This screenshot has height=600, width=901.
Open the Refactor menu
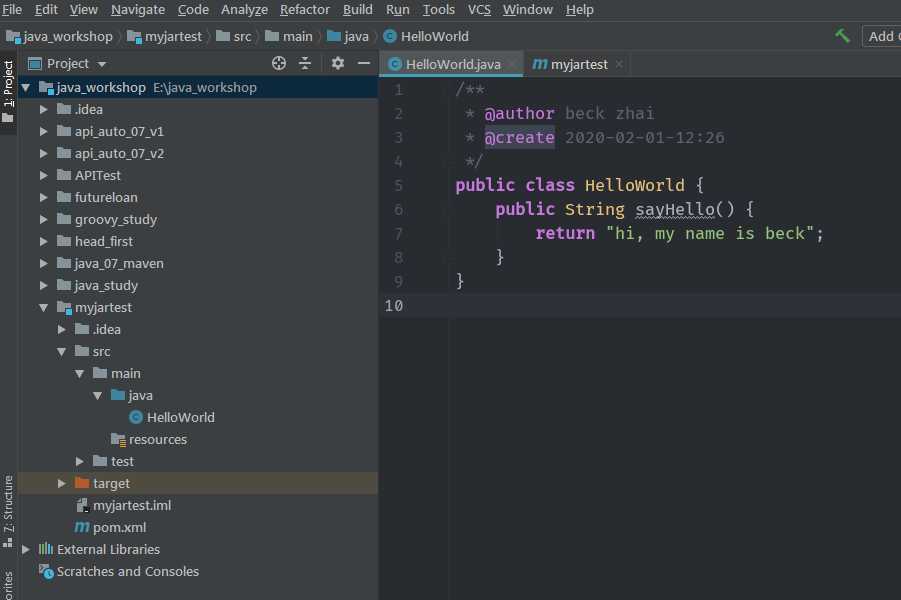[x=305, y=10]
